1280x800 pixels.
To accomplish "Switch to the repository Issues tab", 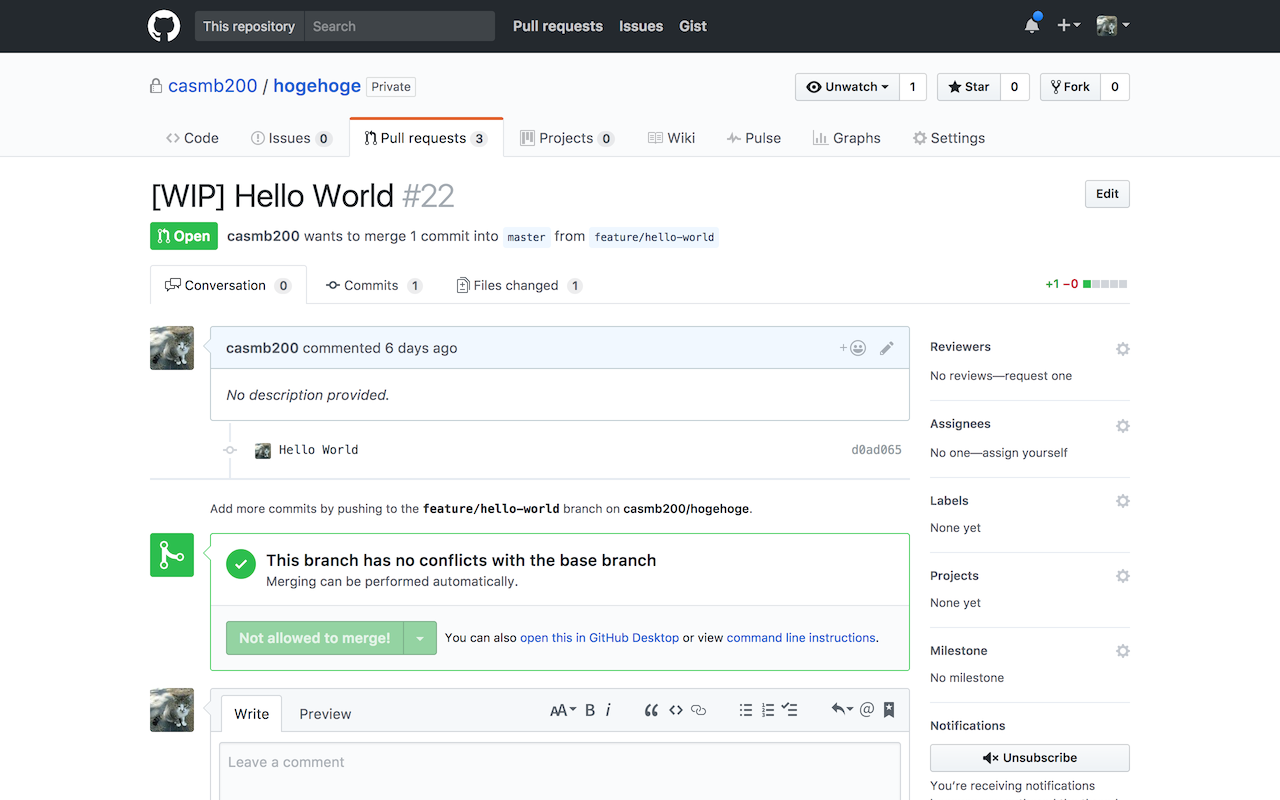I will (x=291, y=138).
